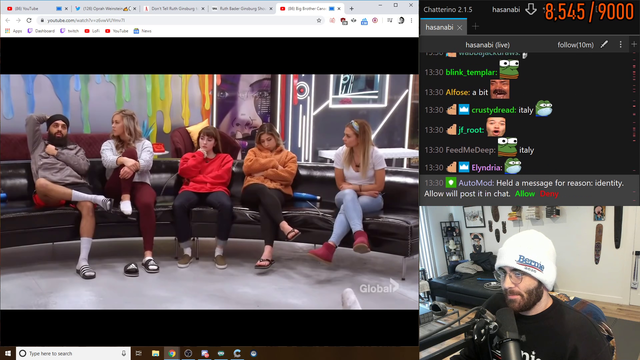Open the "Don't Tell Ruth Ginsburg" tab
640x360 pixels.
pos(173,8)
